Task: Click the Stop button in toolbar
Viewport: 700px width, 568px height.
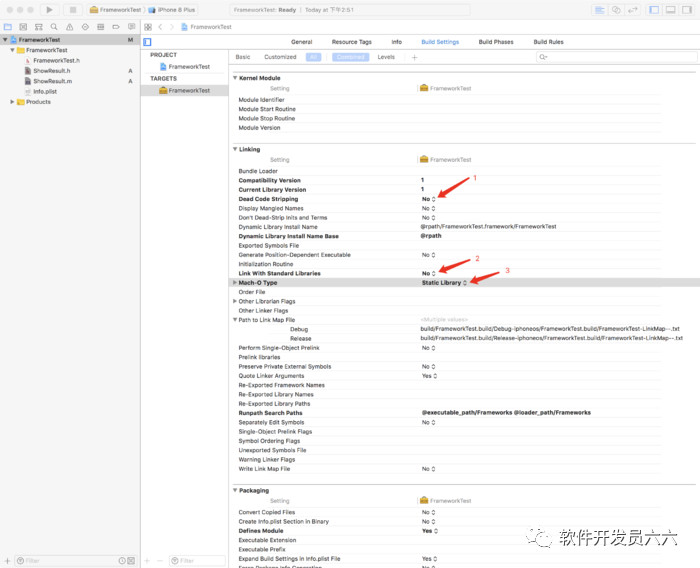Action: tap(73, 9)
